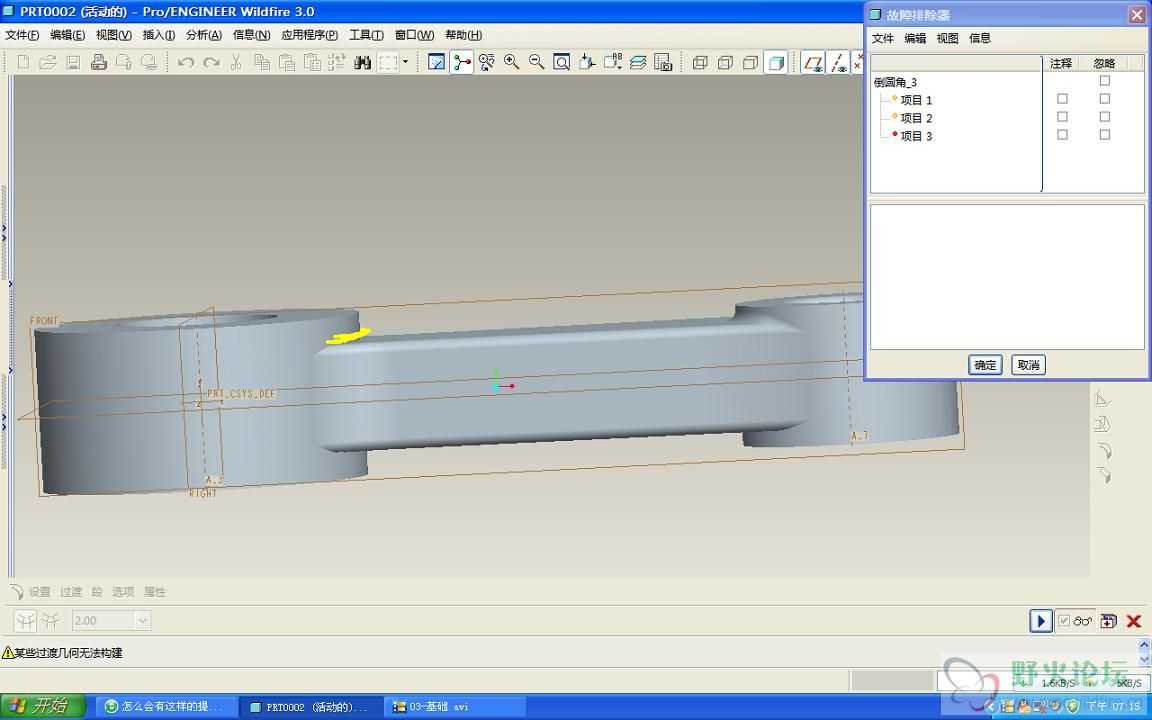This screenshot has height=720, width=1152.
Task: Click the Copy icon
Action: tap(261, 62)
